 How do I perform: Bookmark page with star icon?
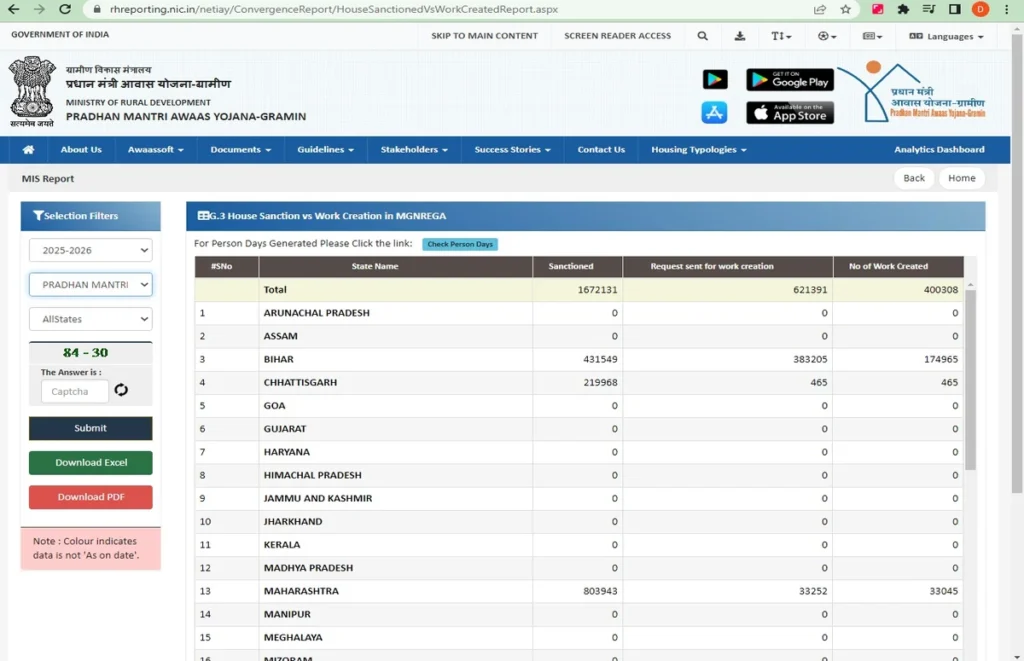pos(846,9)
